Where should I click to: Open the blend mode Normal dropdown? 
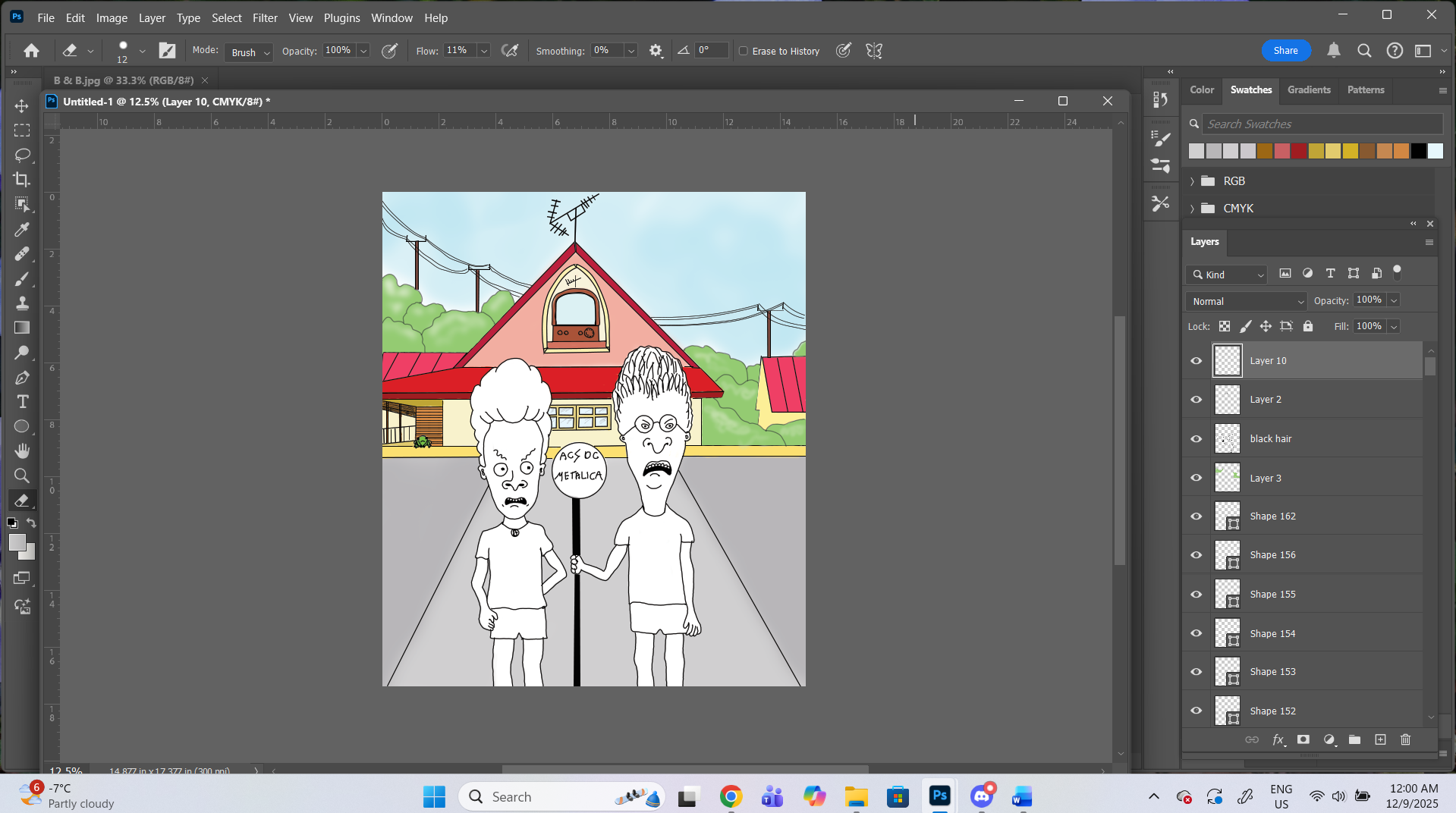pos(1246,301)
